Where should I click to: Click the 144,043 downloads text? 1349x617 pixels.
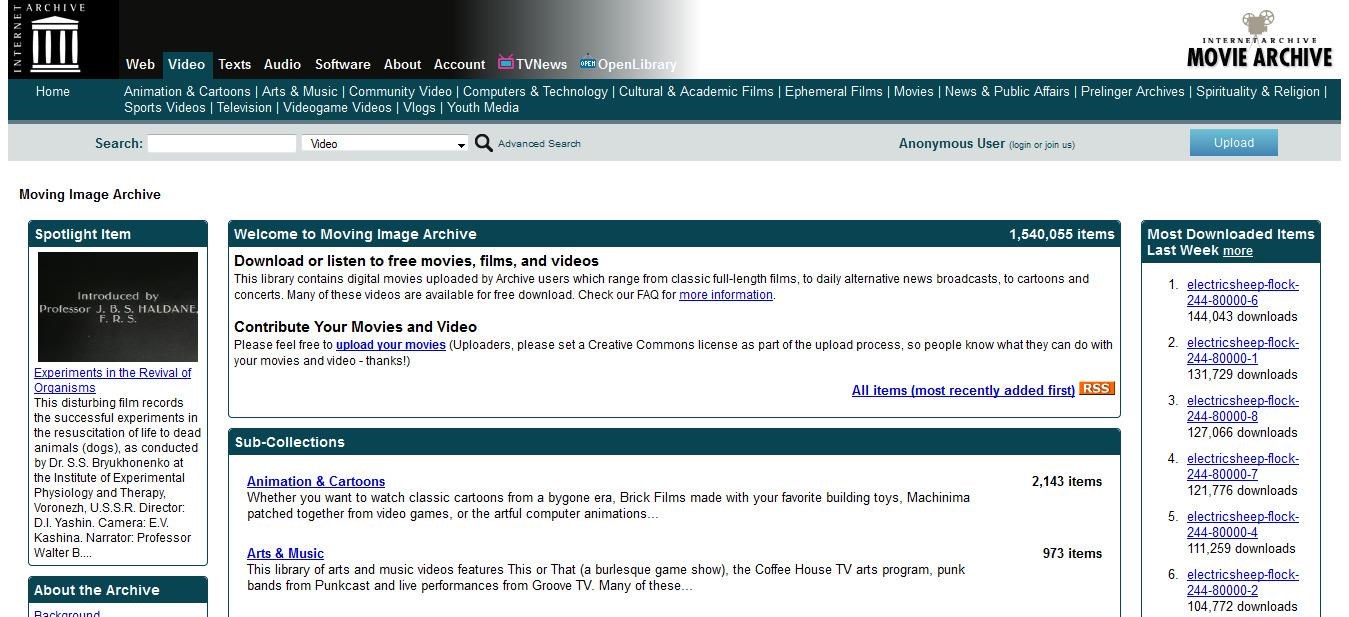pyautogui.click(x=1242, y=316)
